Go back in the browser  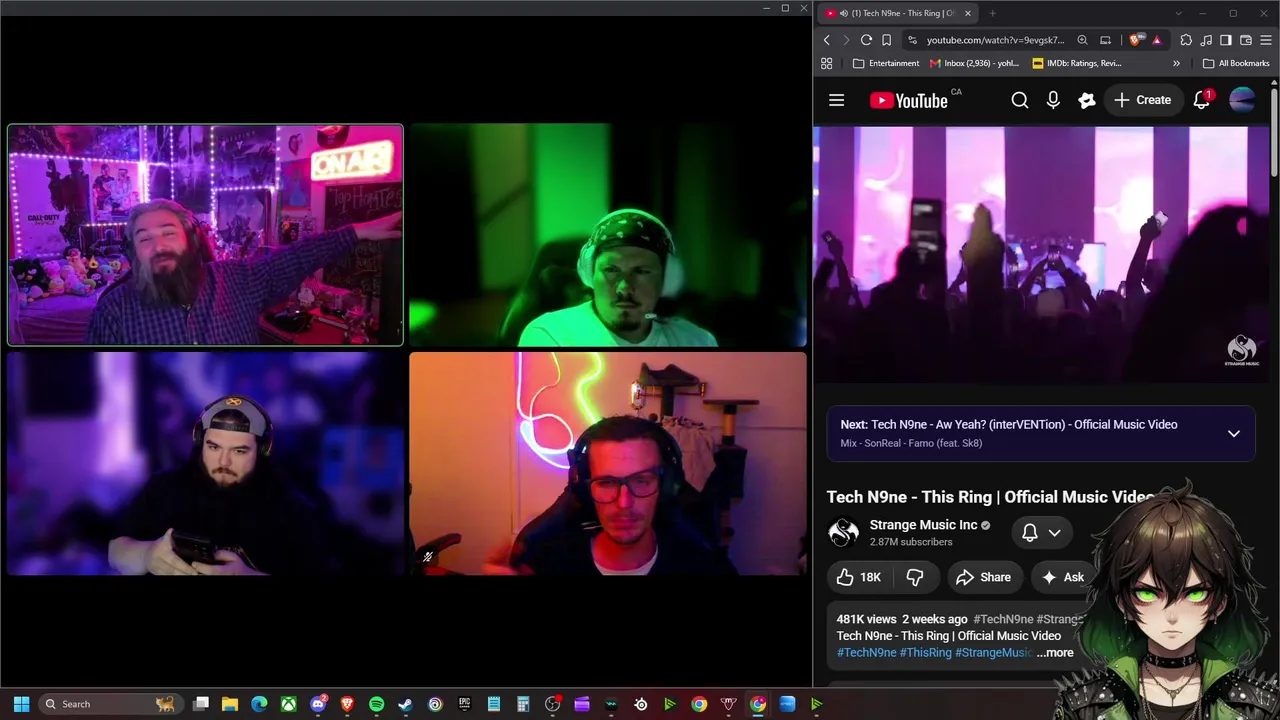pos(827,40)
